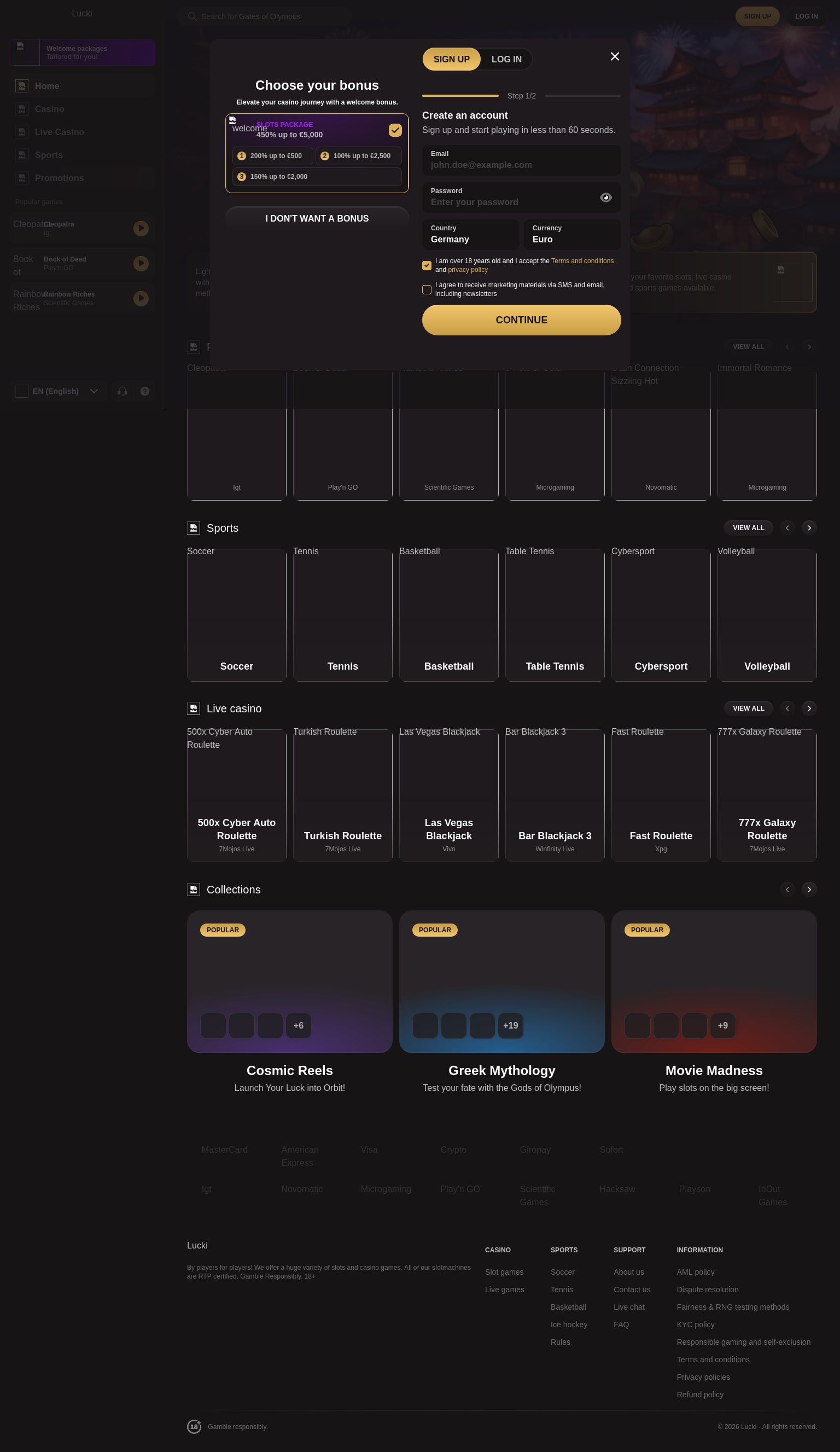Go to previous Collections arrow
840x1452 pixels.
(787, 889)
